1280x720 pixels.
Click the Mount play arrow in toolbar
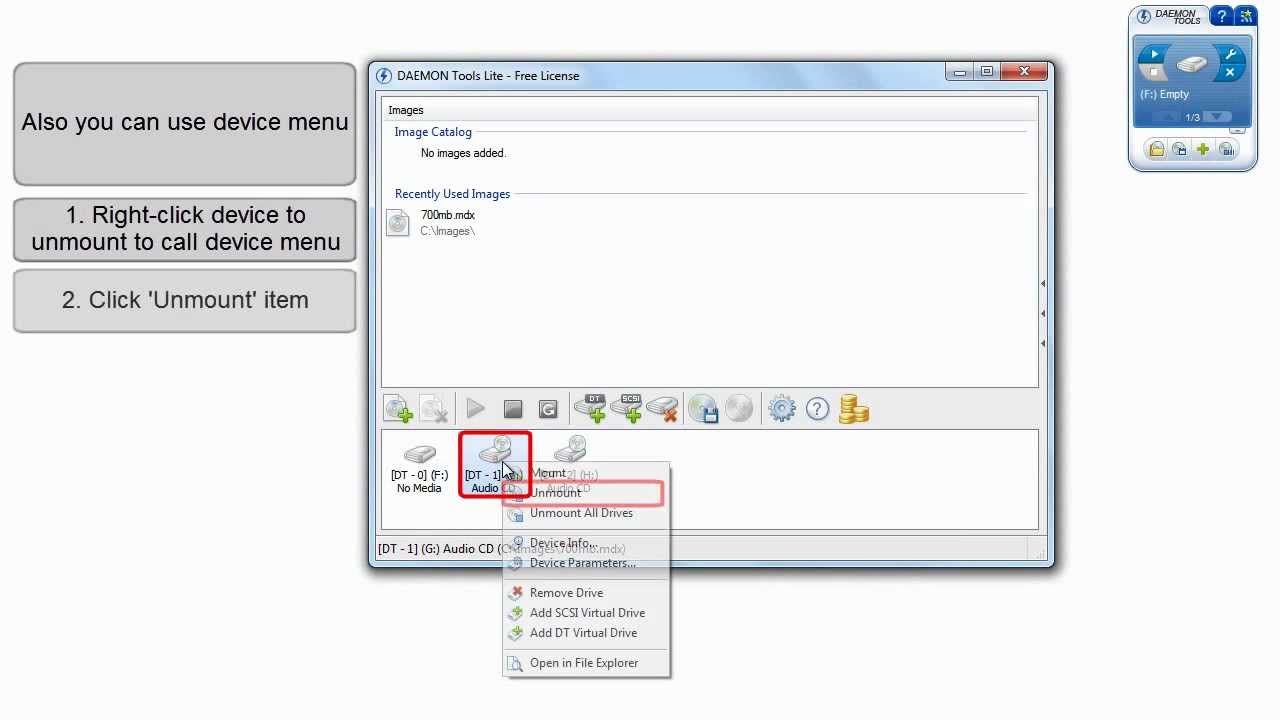(x=476, y=409)
